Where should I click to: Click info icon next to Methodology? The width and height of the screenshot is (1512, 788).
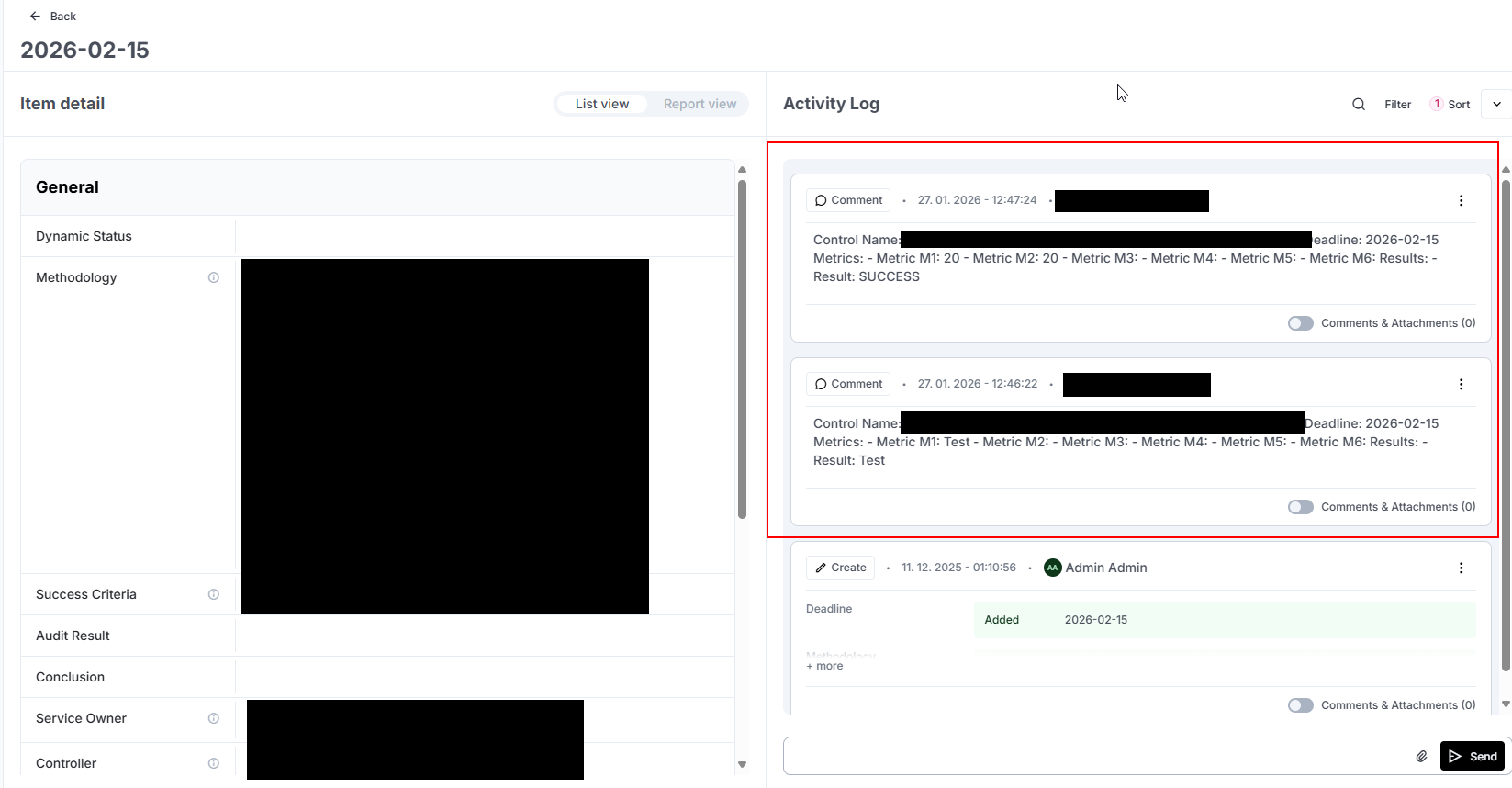pyautogui.click(x=214, y=277)
